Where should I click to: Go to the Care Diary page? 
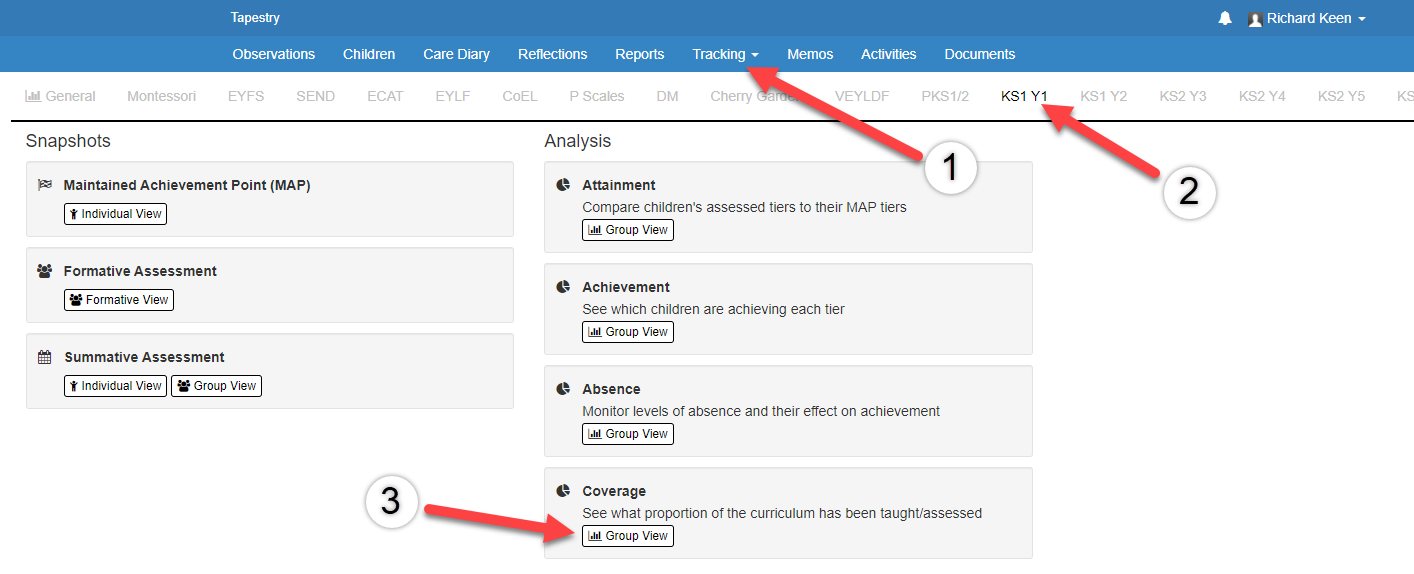456,54
